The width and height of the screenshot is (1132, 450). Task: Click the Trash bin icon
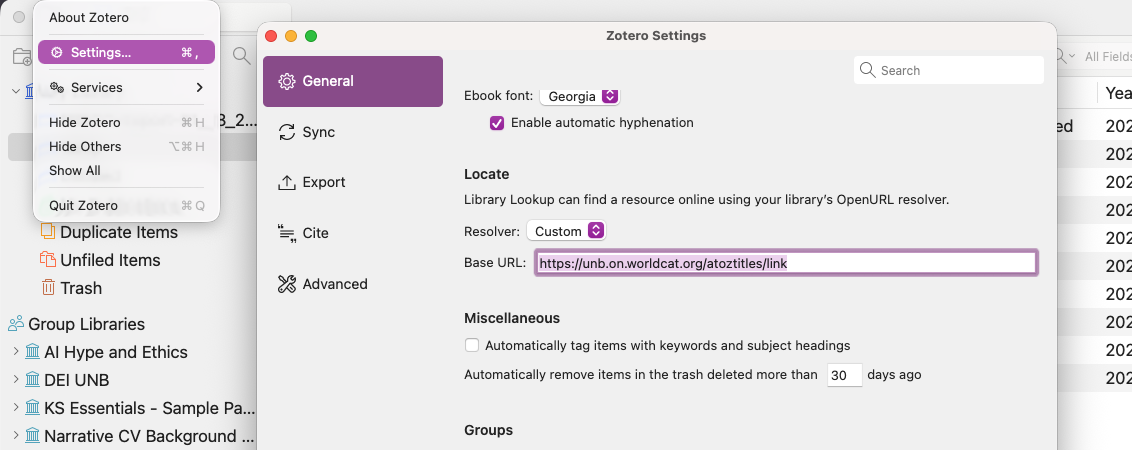[48, 287]
